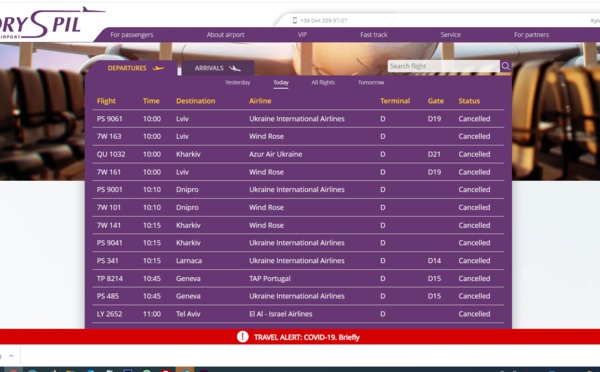Open the For passengers menu
Screen dimensions: 600x372
pyautogui.click(x=132, y=34)
